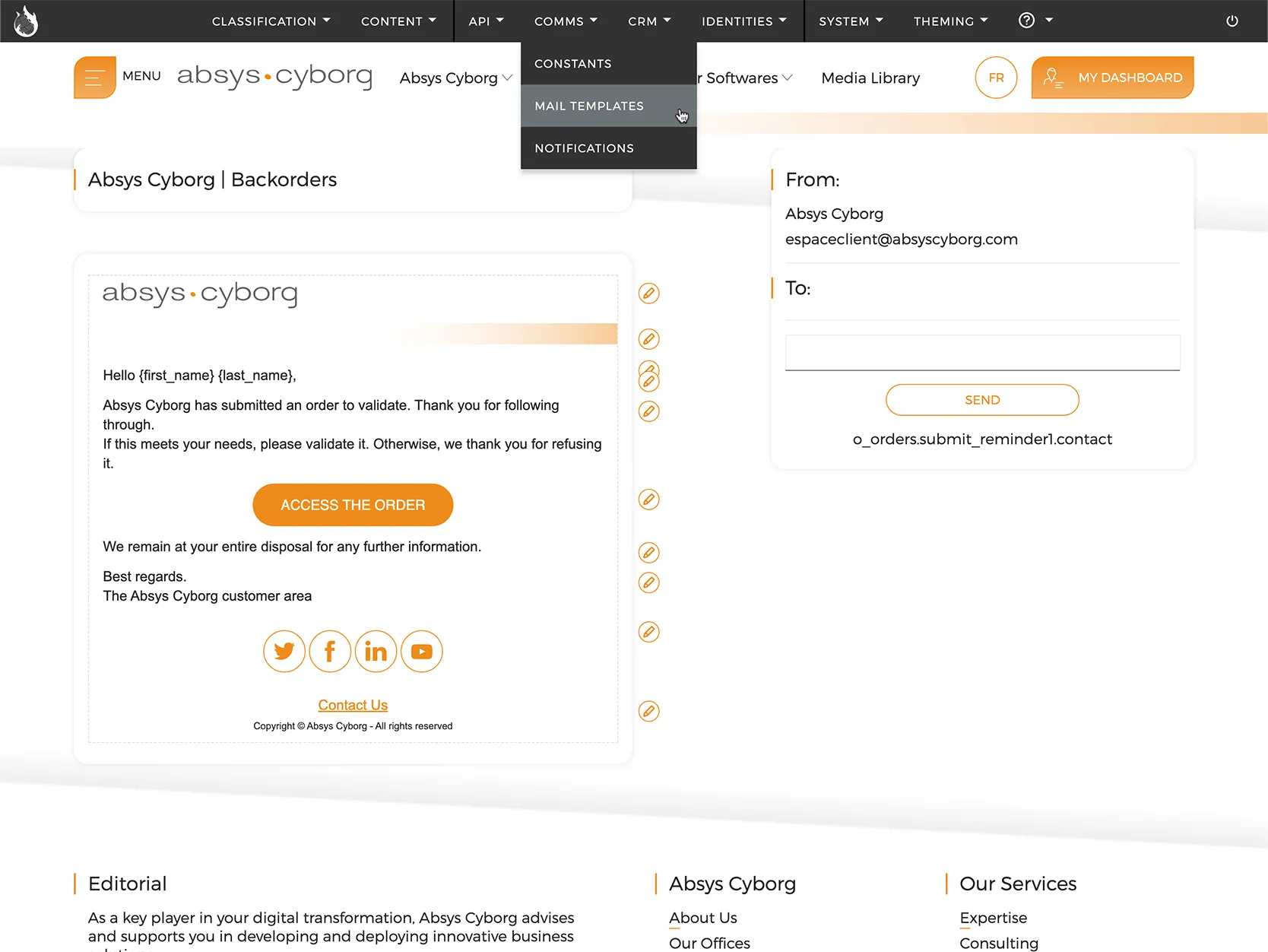Open the help question mark menu
Image resolution: width=1268 pixels, height=952 pixels.
click(1035, 21)
